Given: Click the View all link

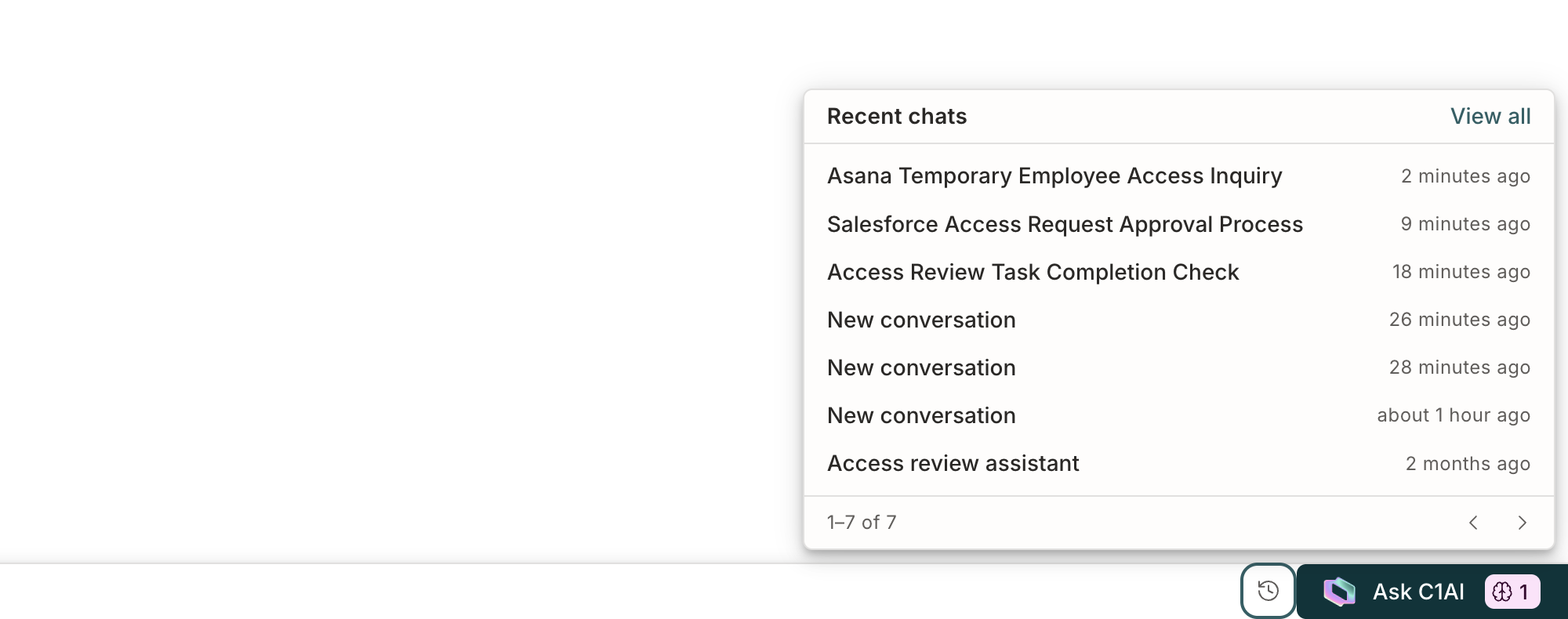Looking at the screenshot, I should (1490, 116).
